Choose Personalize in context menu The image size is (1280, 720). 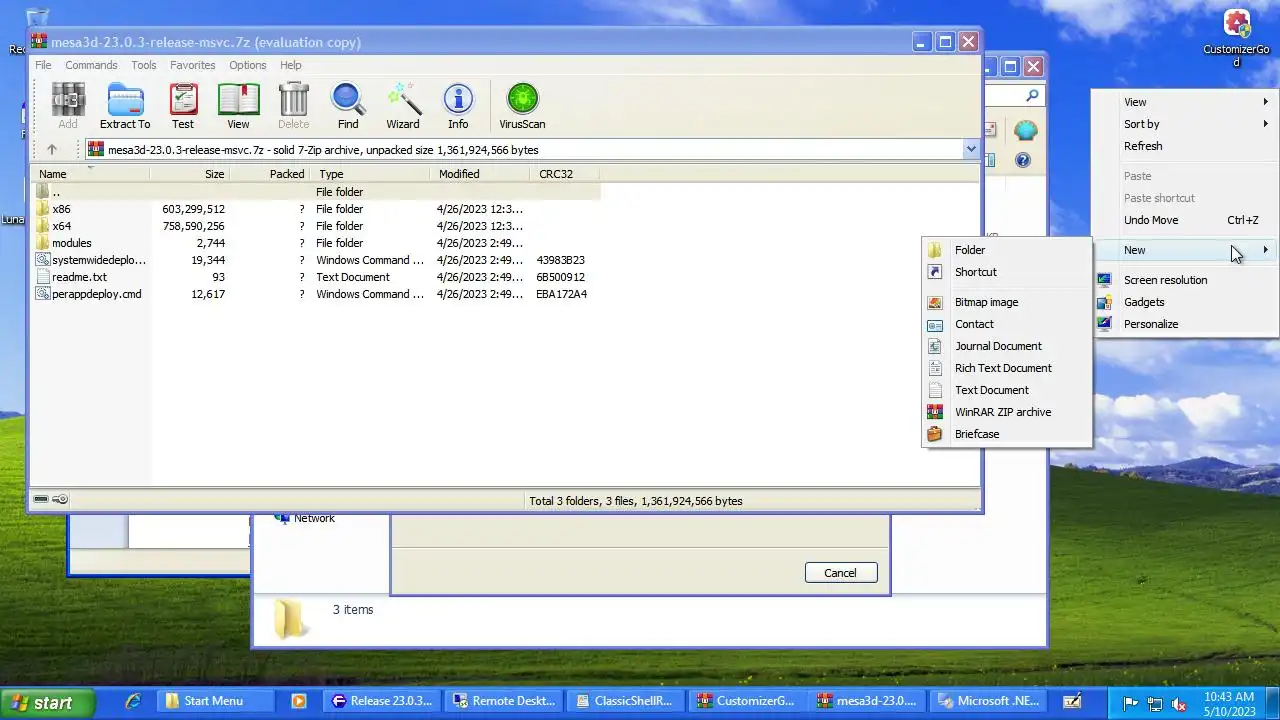[1185, 324]
